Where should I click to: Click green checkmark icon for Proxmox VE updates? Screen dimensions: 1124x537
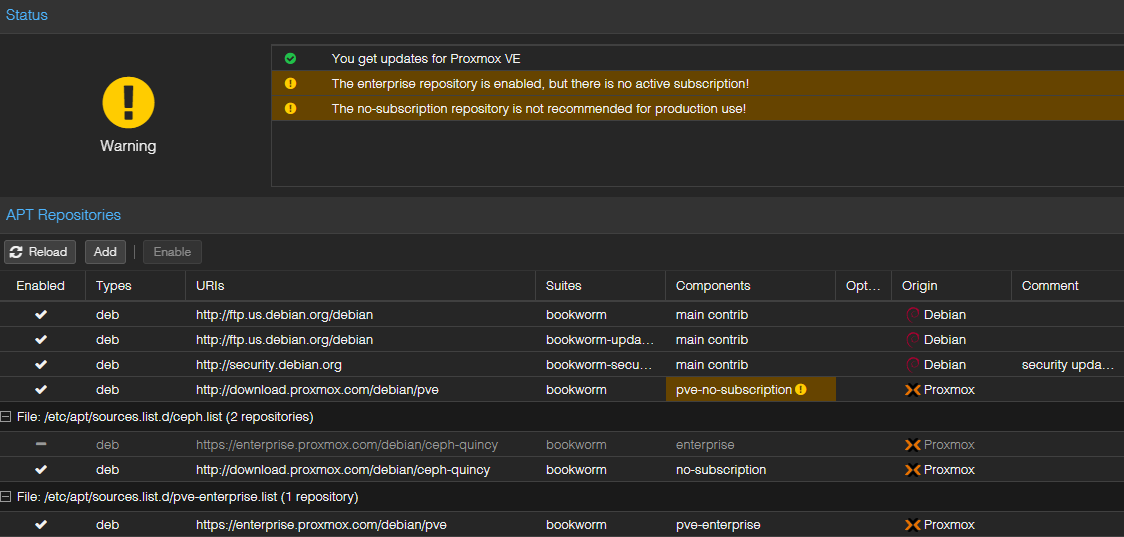tap(290, 59)
